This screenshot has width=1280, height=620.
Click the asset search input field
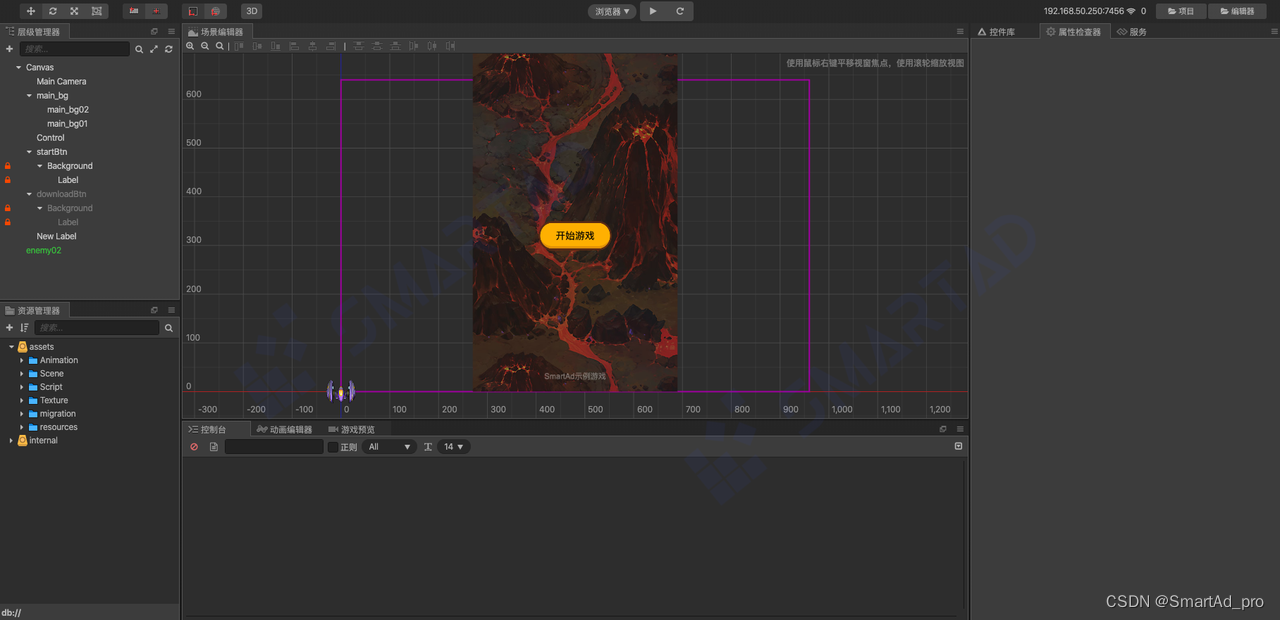97,328
